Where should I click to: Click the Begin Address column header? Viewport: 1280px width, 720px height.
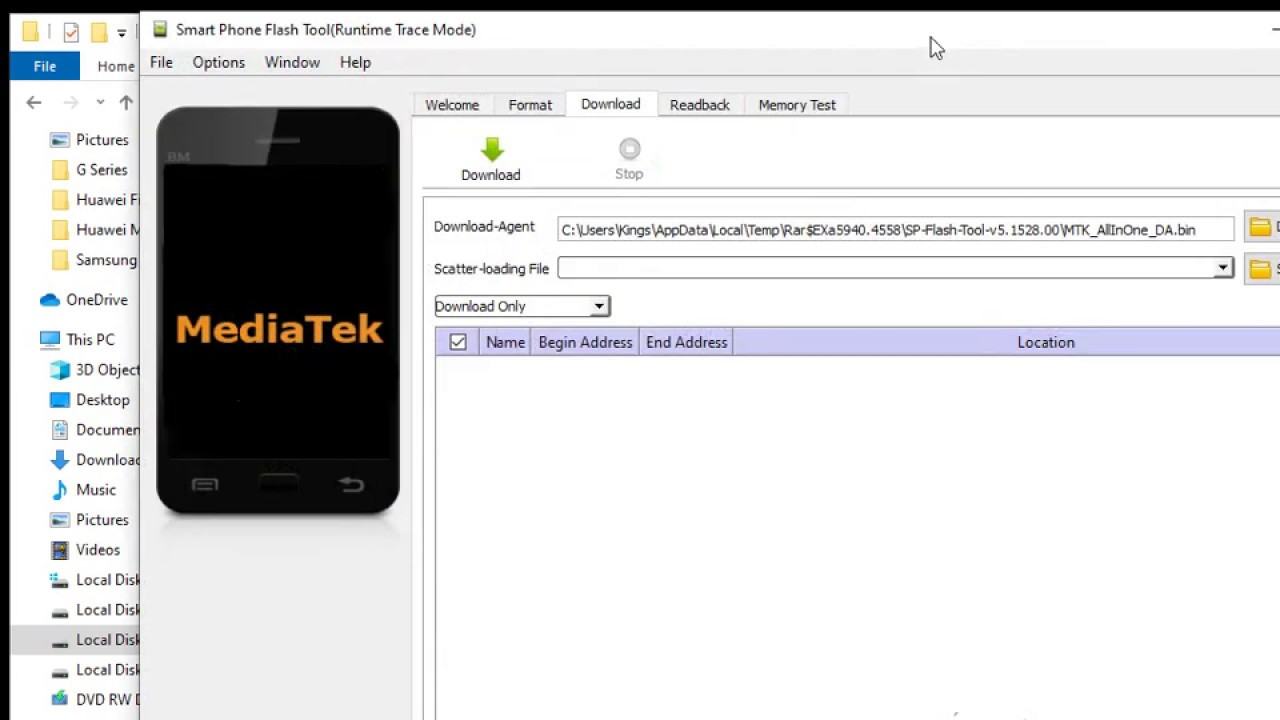[585, 342]
